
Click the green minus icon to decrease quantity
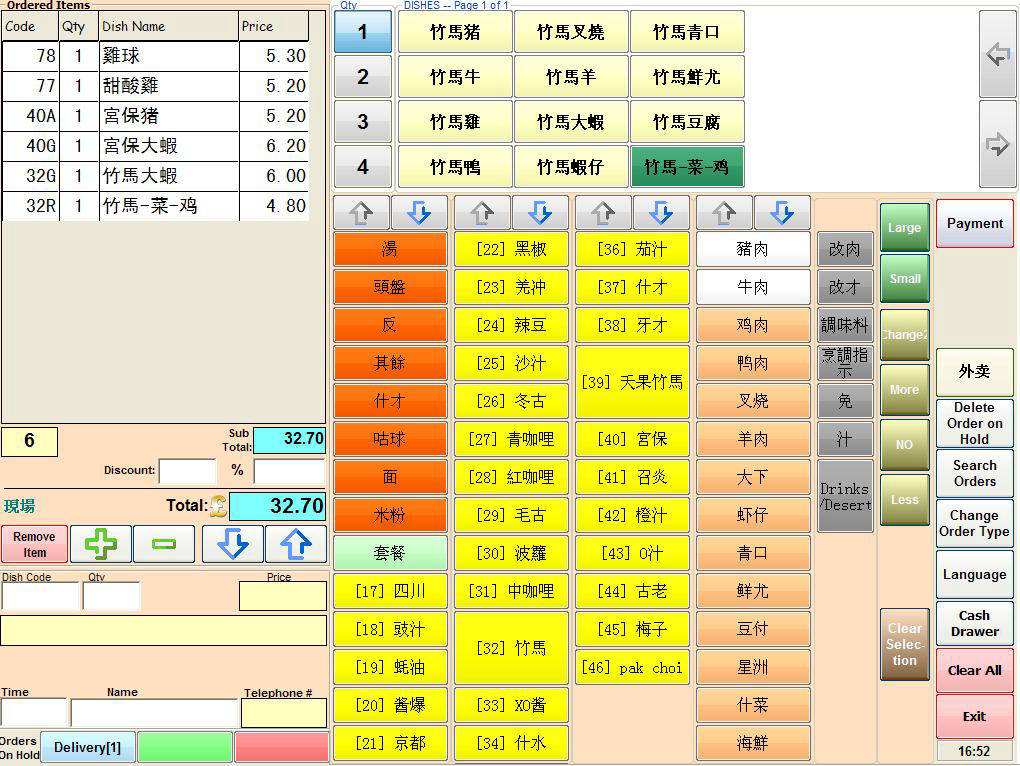coord(164,544)
